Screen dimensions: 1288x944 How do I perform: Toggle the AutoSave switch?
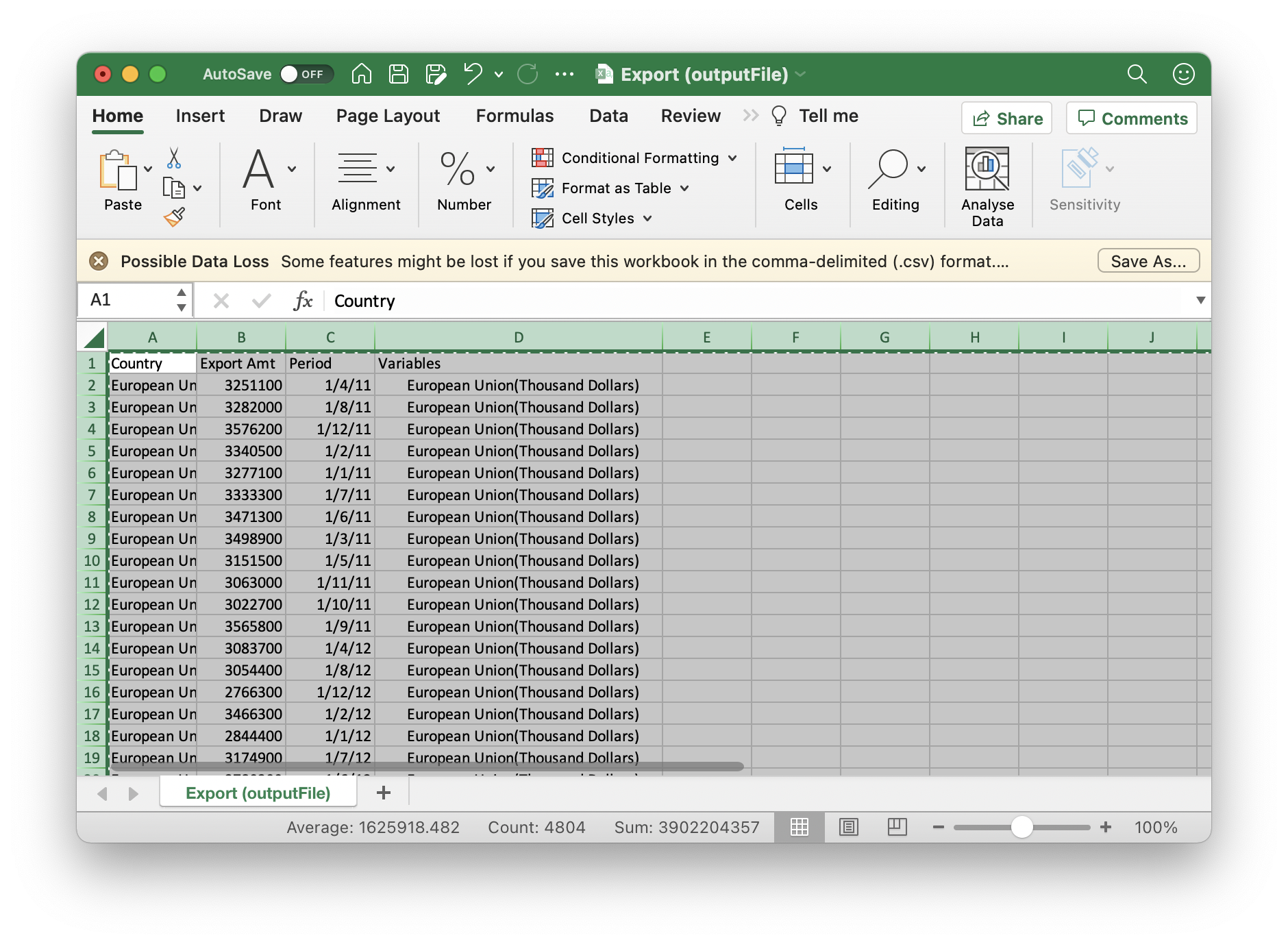click(306, 74)
